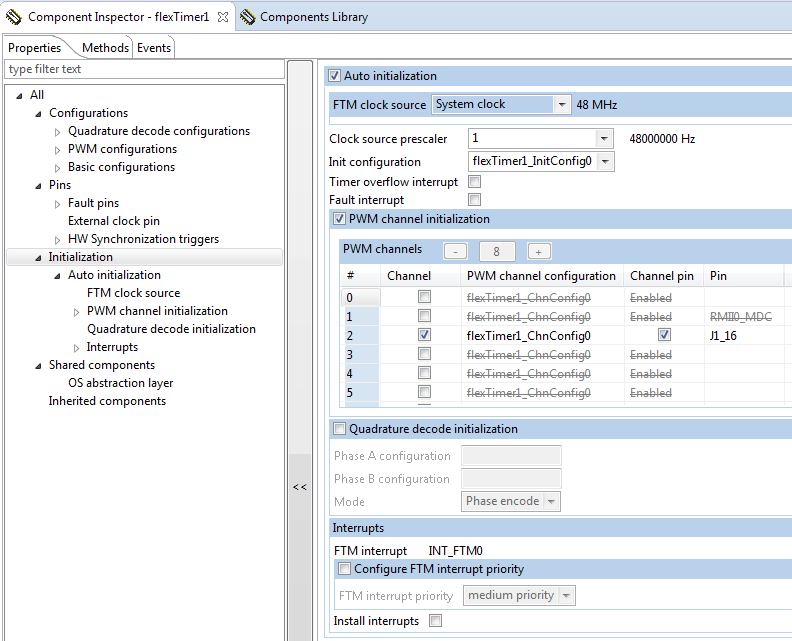Uncheck Channel pin checkbox for channel 2
Image resolution: width=792 pixels, height=641 pixels.
tap(664, 334)
